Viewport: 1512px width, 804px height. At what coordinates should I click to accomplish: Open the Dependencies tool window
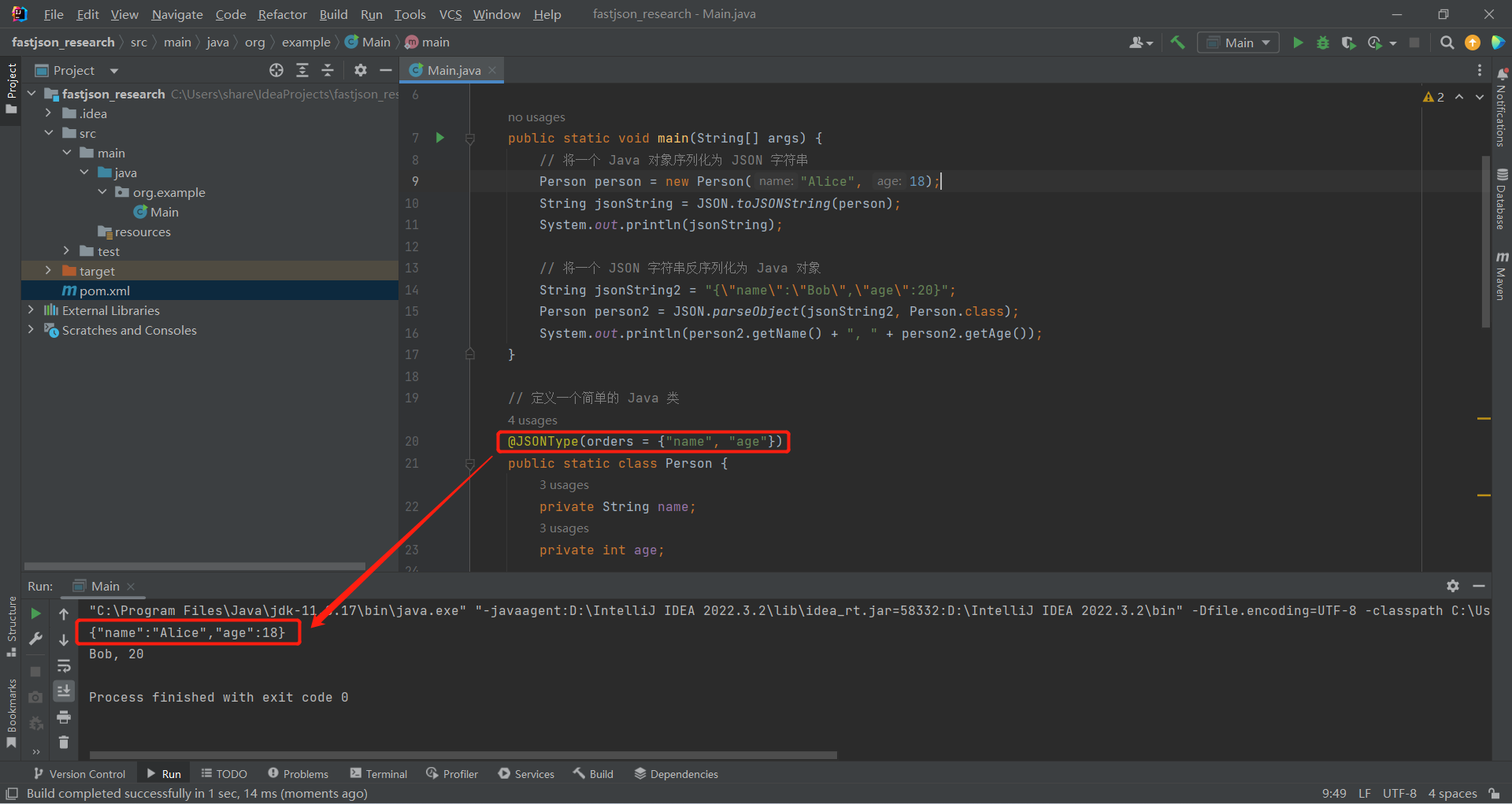[676, 774]
